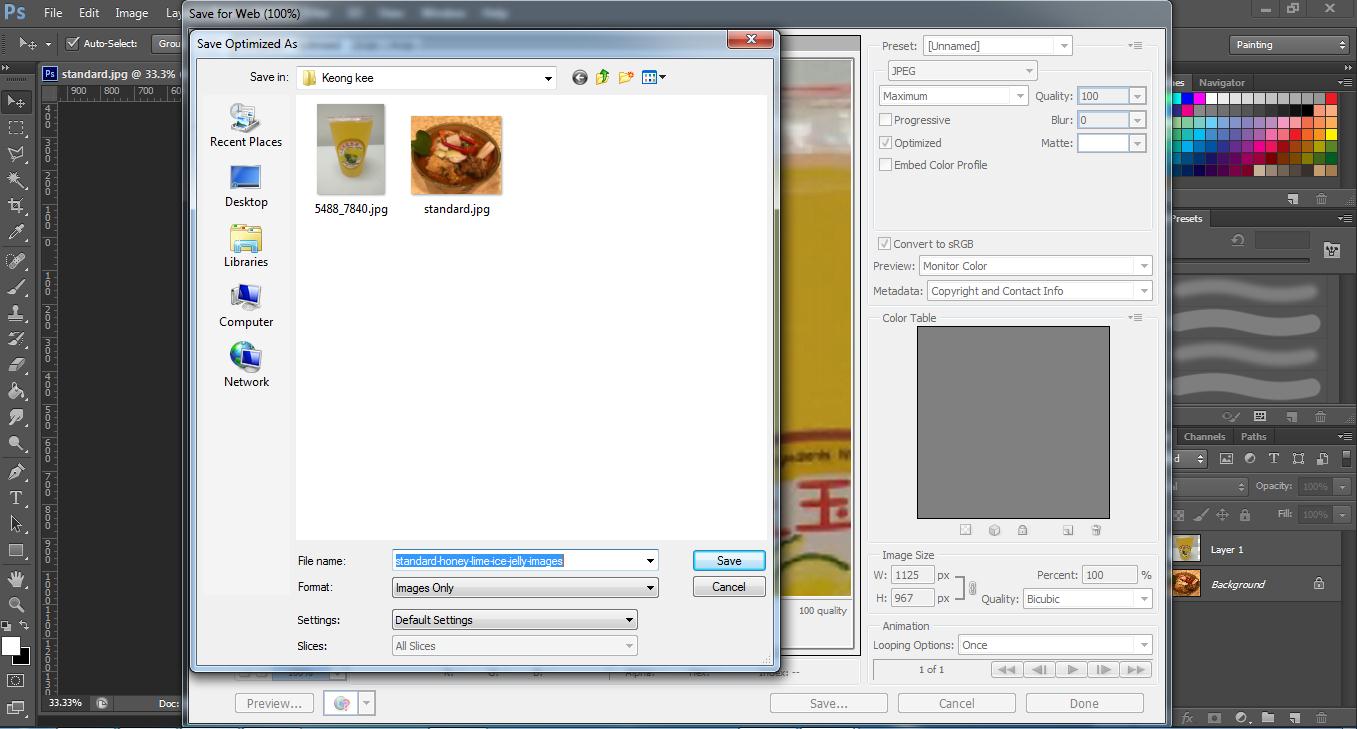Toggle the Embed Color Profile checkbox
This screenshot has width=1357, height=729.
[x=885, y=165]
